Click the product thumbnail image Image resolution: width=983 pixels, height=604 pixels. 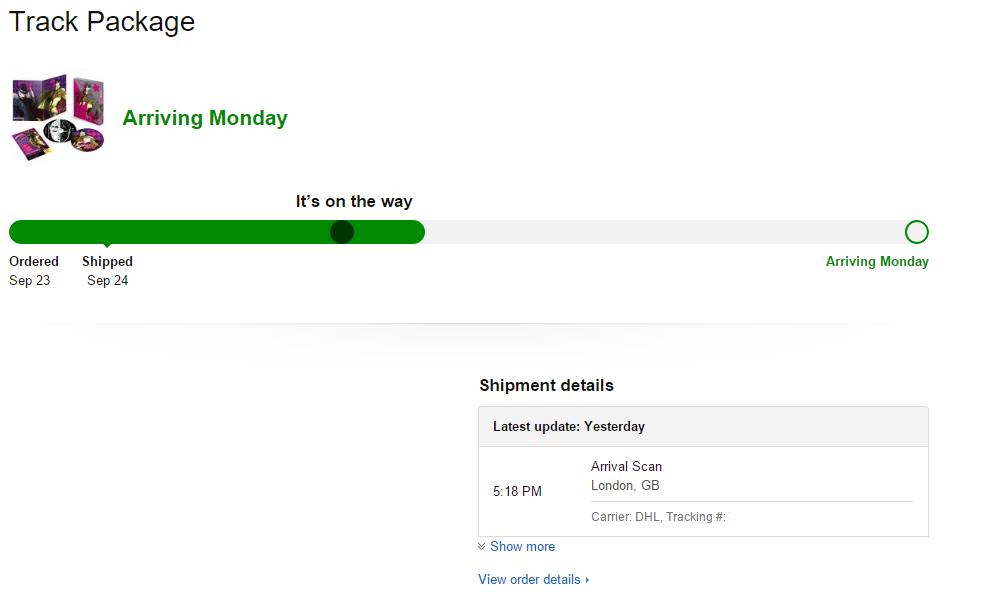coord(58,117)
